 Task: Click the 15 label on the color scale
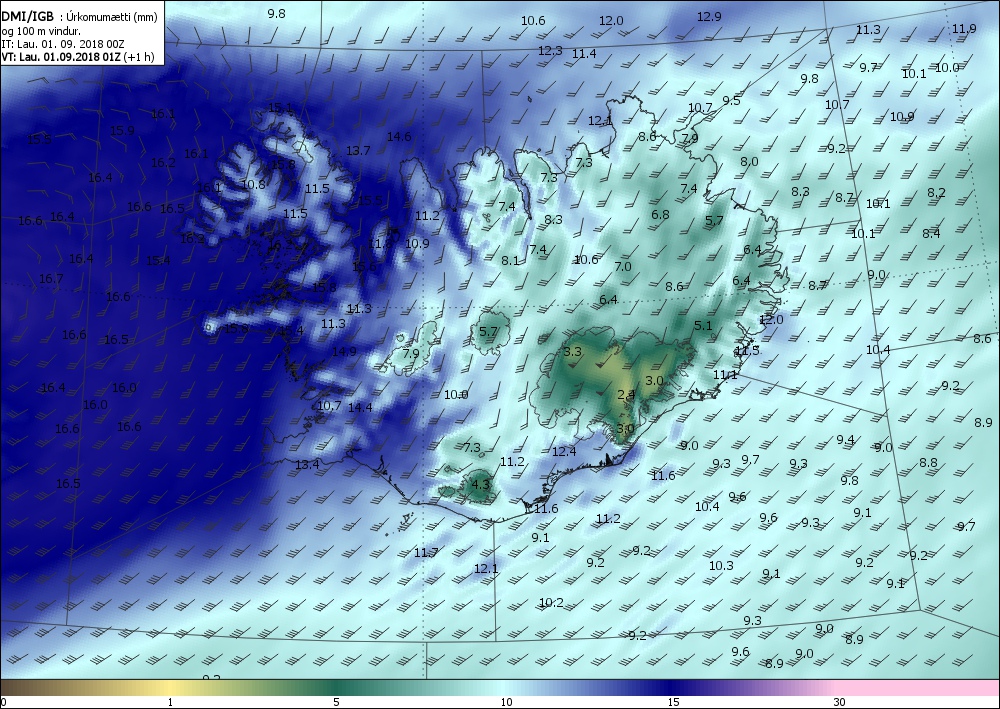point(673,702)
